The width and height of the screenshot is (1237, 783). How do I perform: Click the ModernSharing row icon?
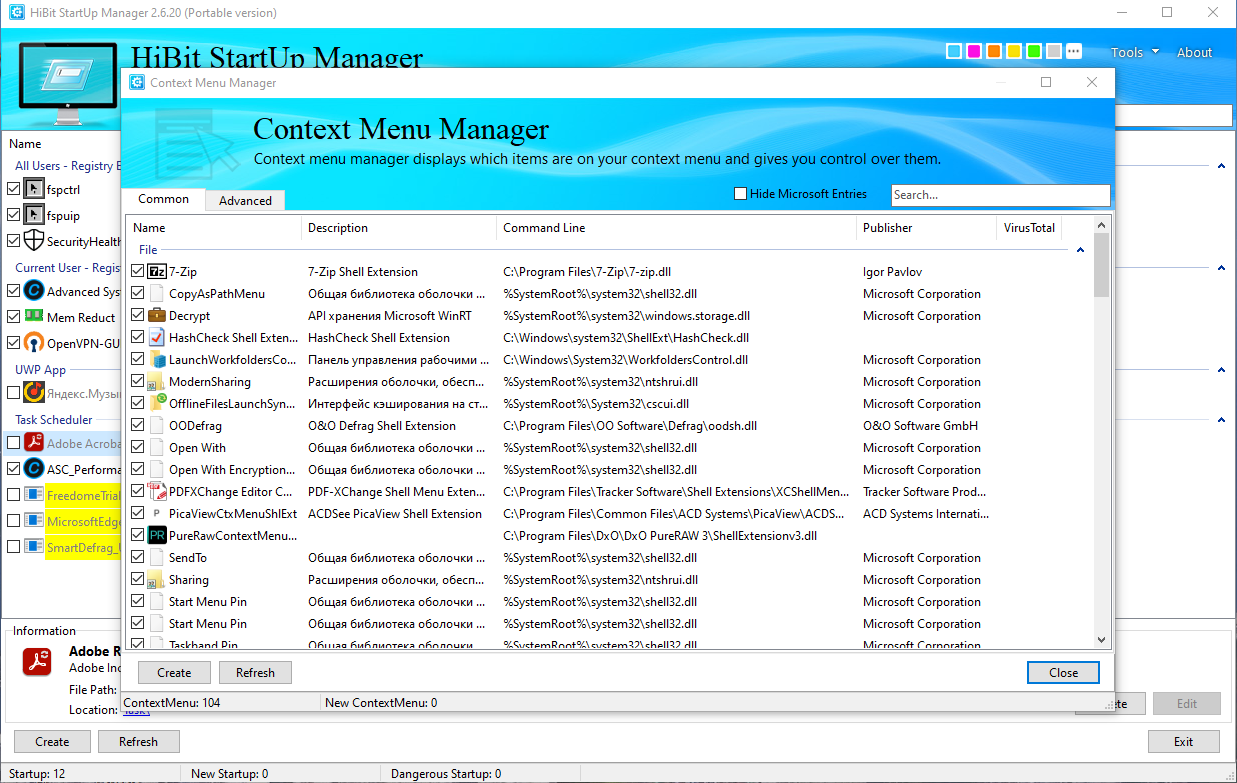[x=157, y=382]
